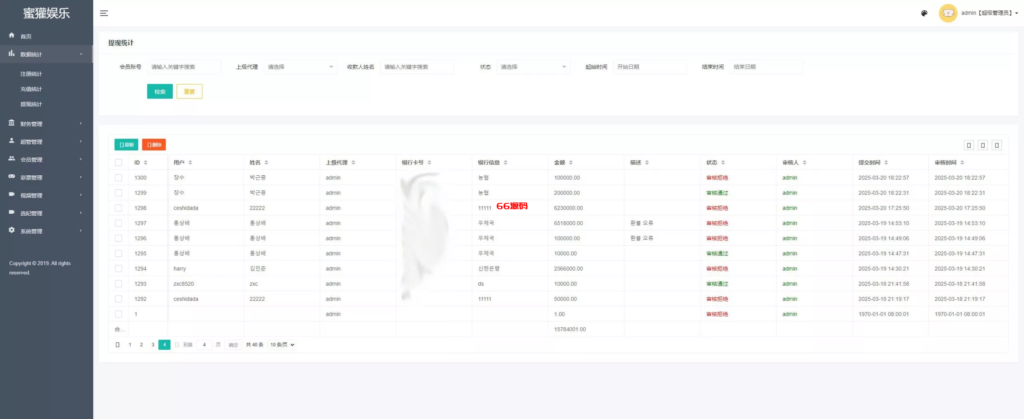Click the video icon for 视频管理
The height and width of the screenshot is (419, 1024).
tap(12, 194)
